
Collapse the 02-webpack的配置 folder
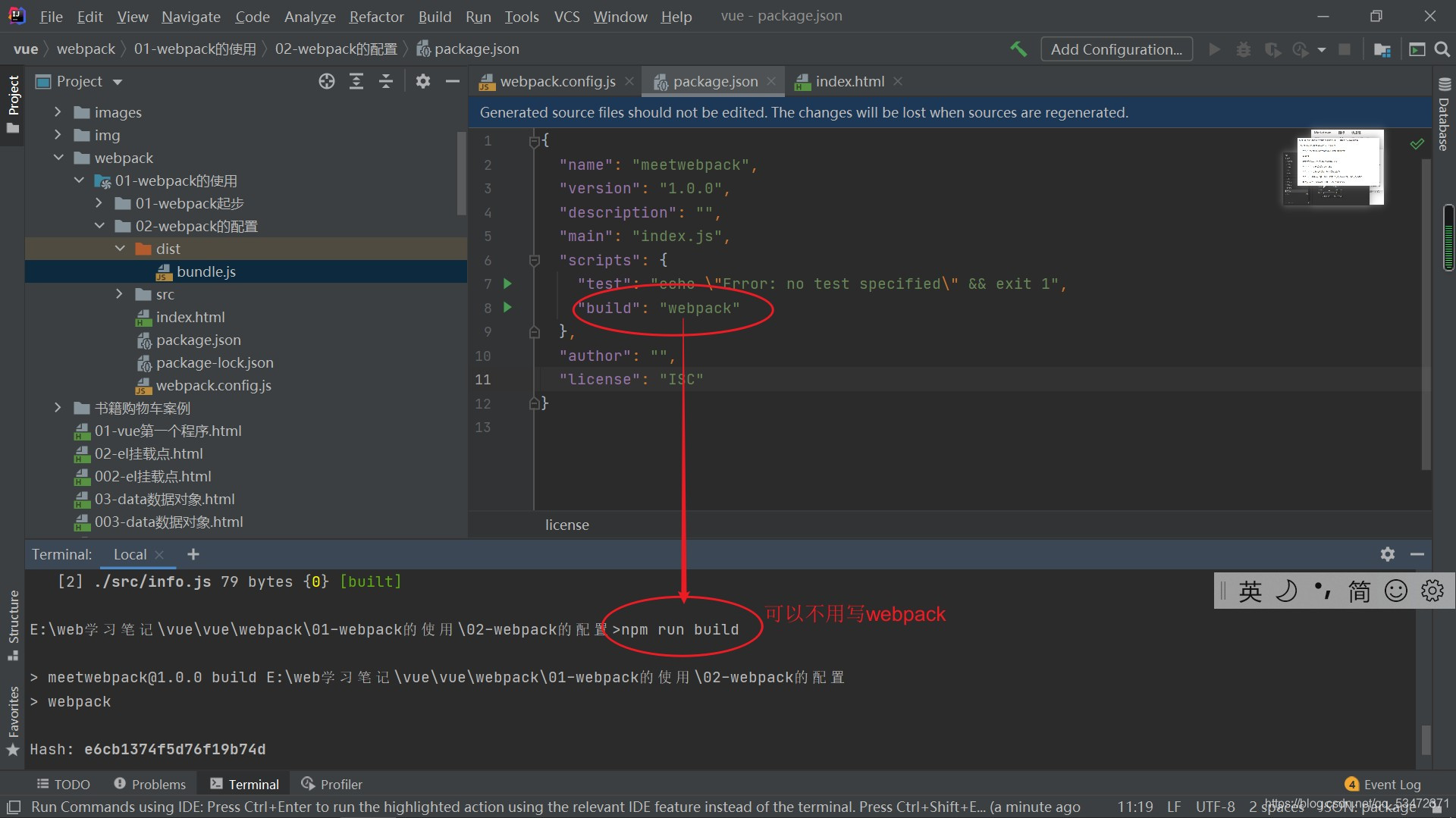[99, 226]
